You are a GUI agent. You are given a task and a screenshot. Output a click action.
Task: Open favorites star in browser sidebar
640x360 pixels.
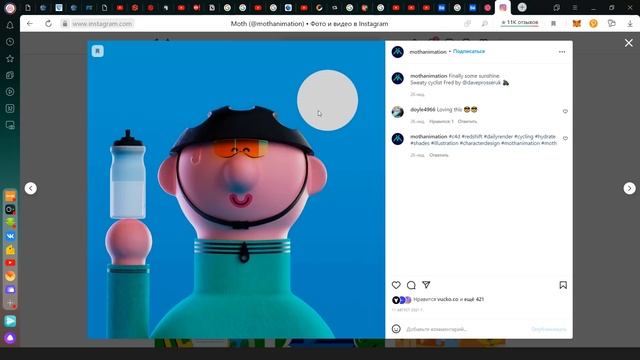pos(10,58)
